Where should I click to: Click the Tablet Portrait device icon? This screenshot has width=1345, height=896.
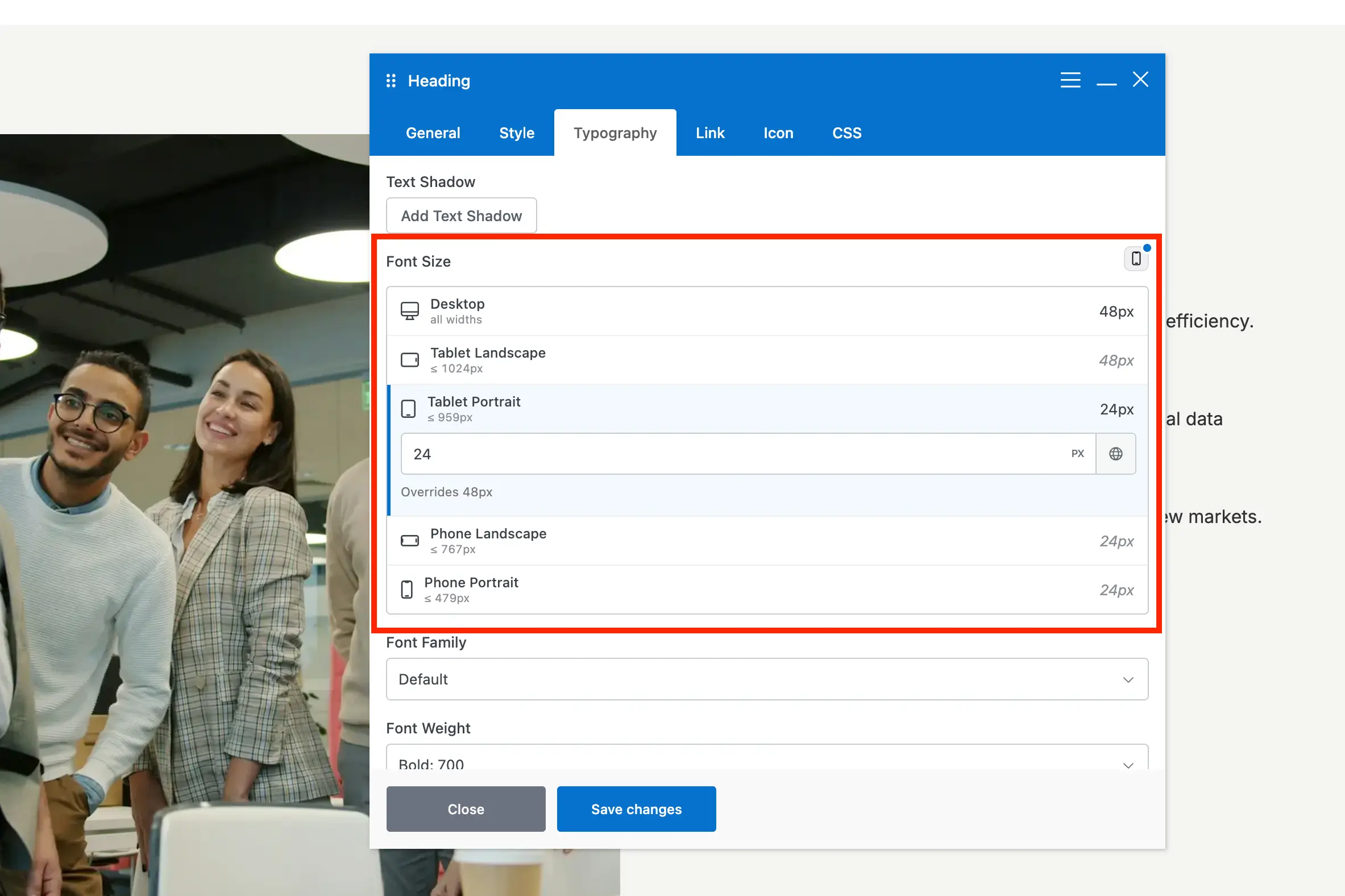408,409
